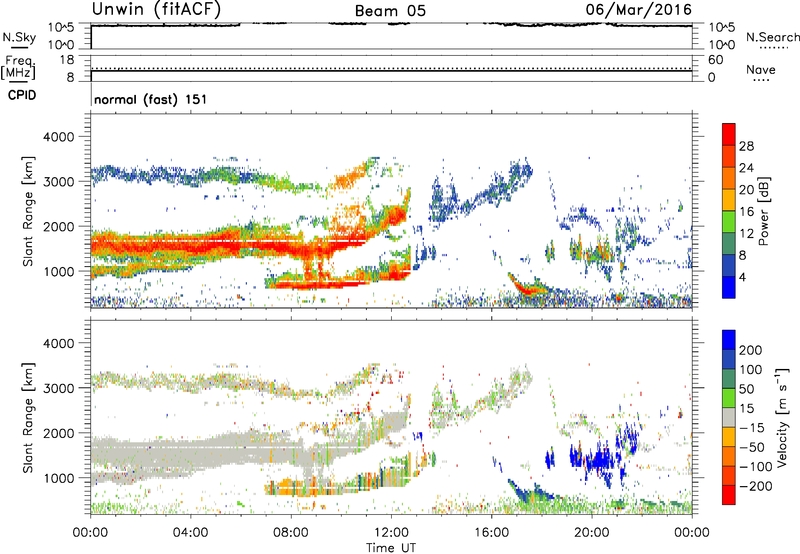Click the "20:00" time tick label
This screenshot has width=800, height=554.
(x=592, y=533)
